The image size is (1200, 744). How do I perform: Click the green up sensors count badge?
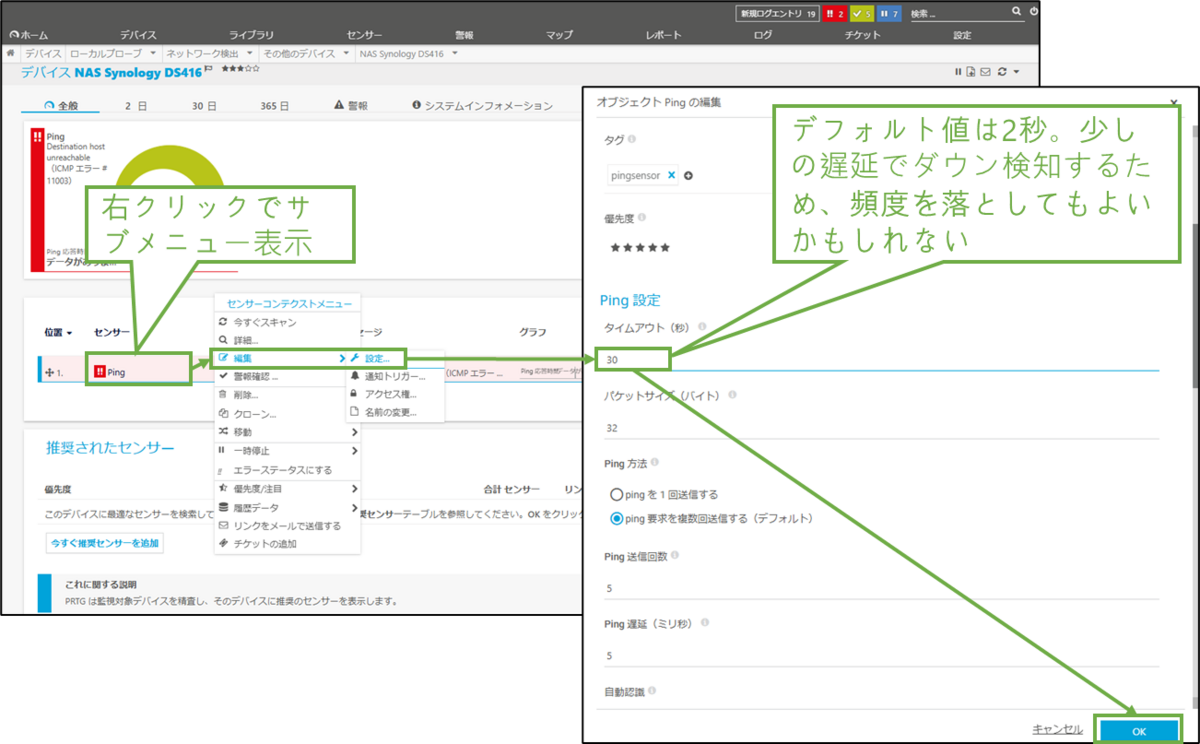[x=862, y=14]
